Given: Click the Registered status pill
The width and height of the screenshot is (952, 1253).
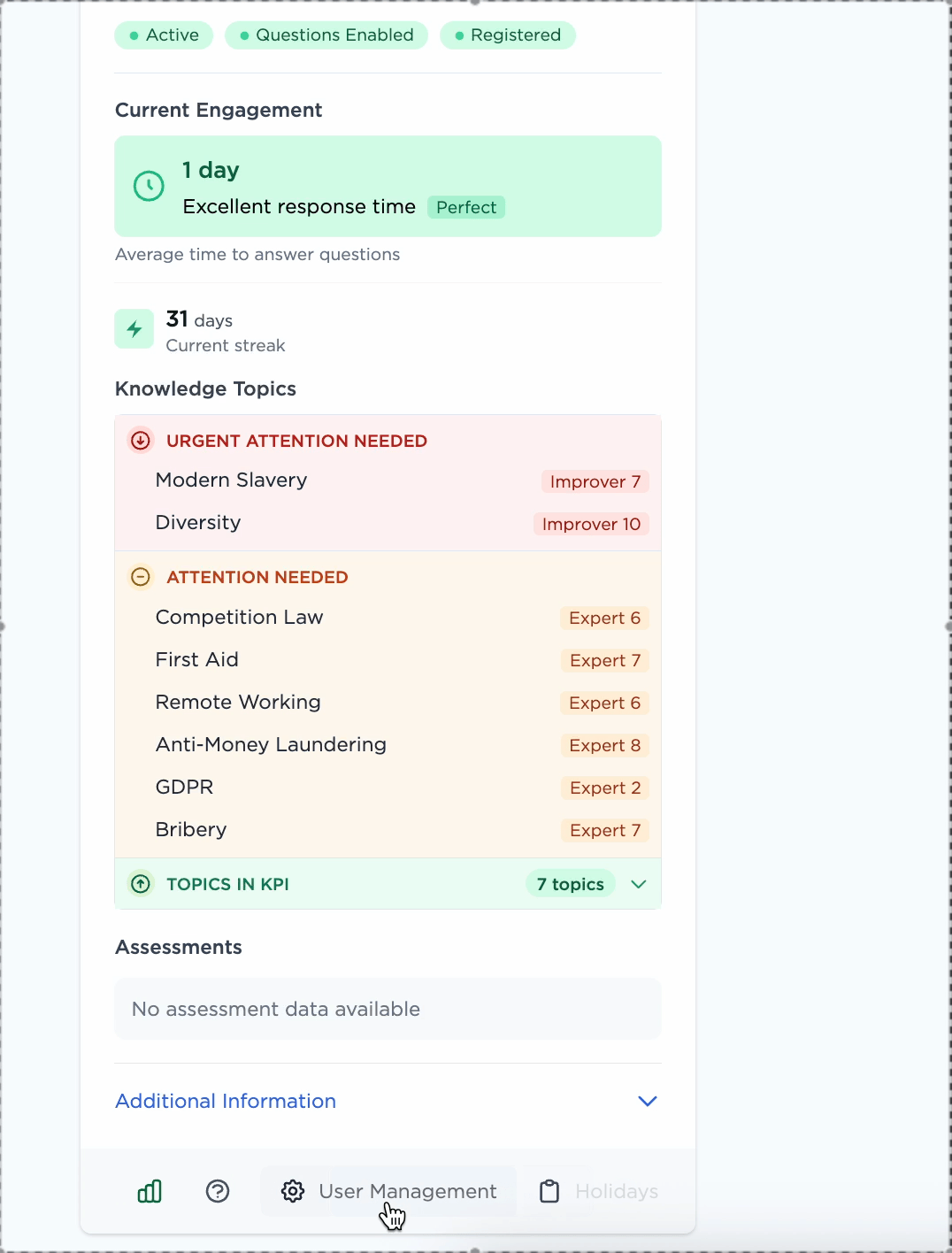Looking at the screenshot, I should [x=508, y=35].
